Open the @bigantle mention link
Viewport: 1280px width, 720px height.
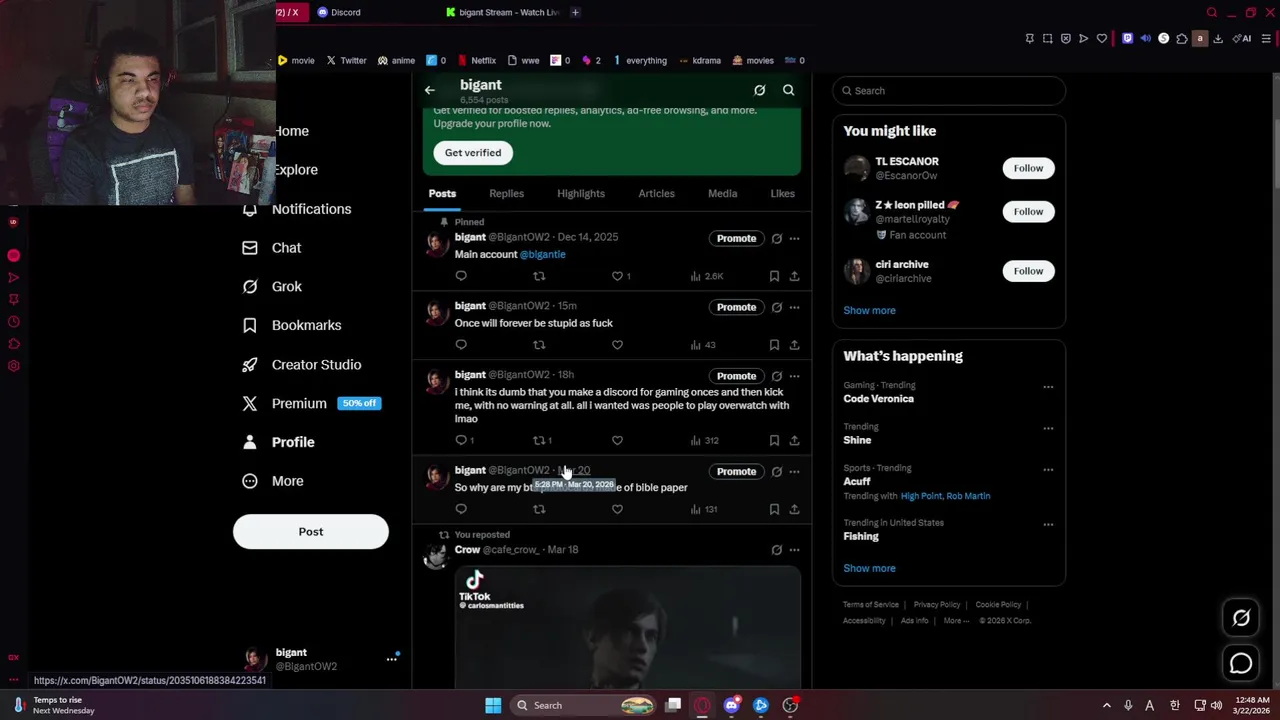542,254
